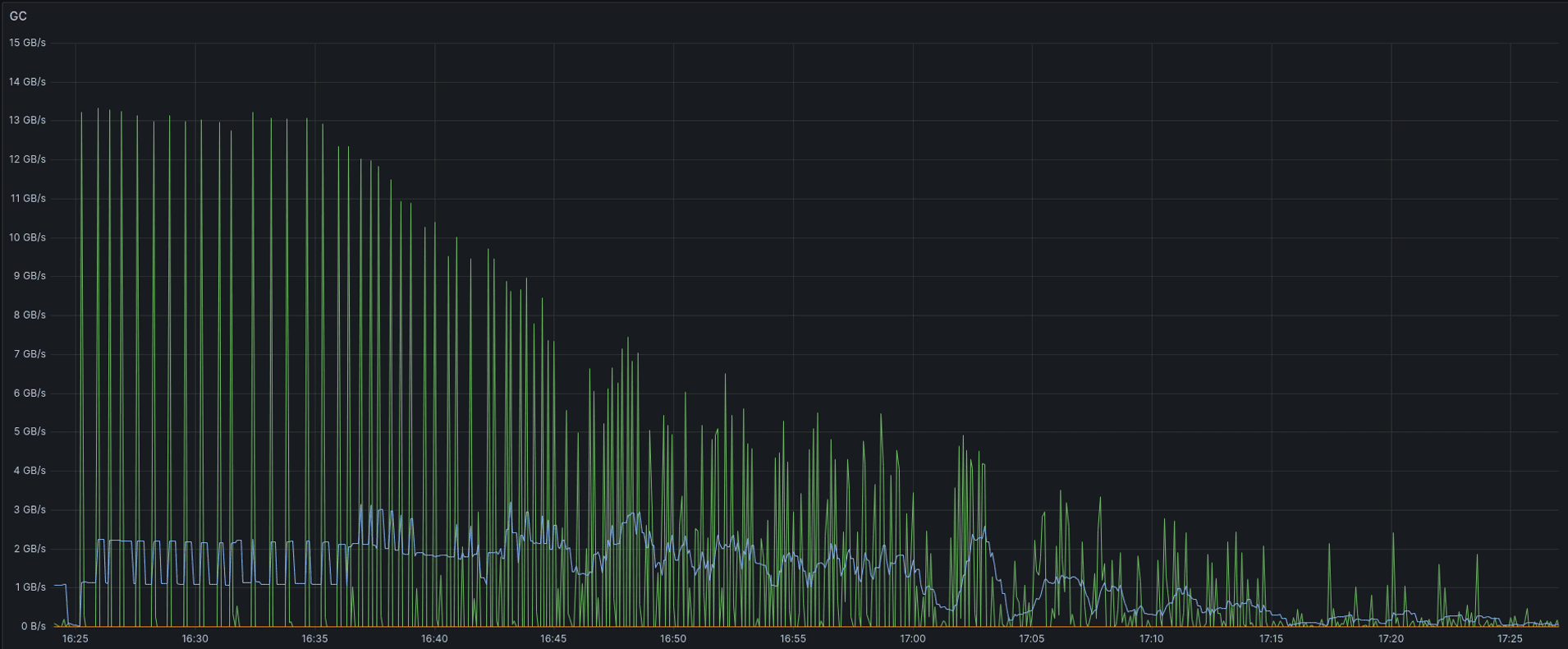Click the GC panel title

coord(18,16)
